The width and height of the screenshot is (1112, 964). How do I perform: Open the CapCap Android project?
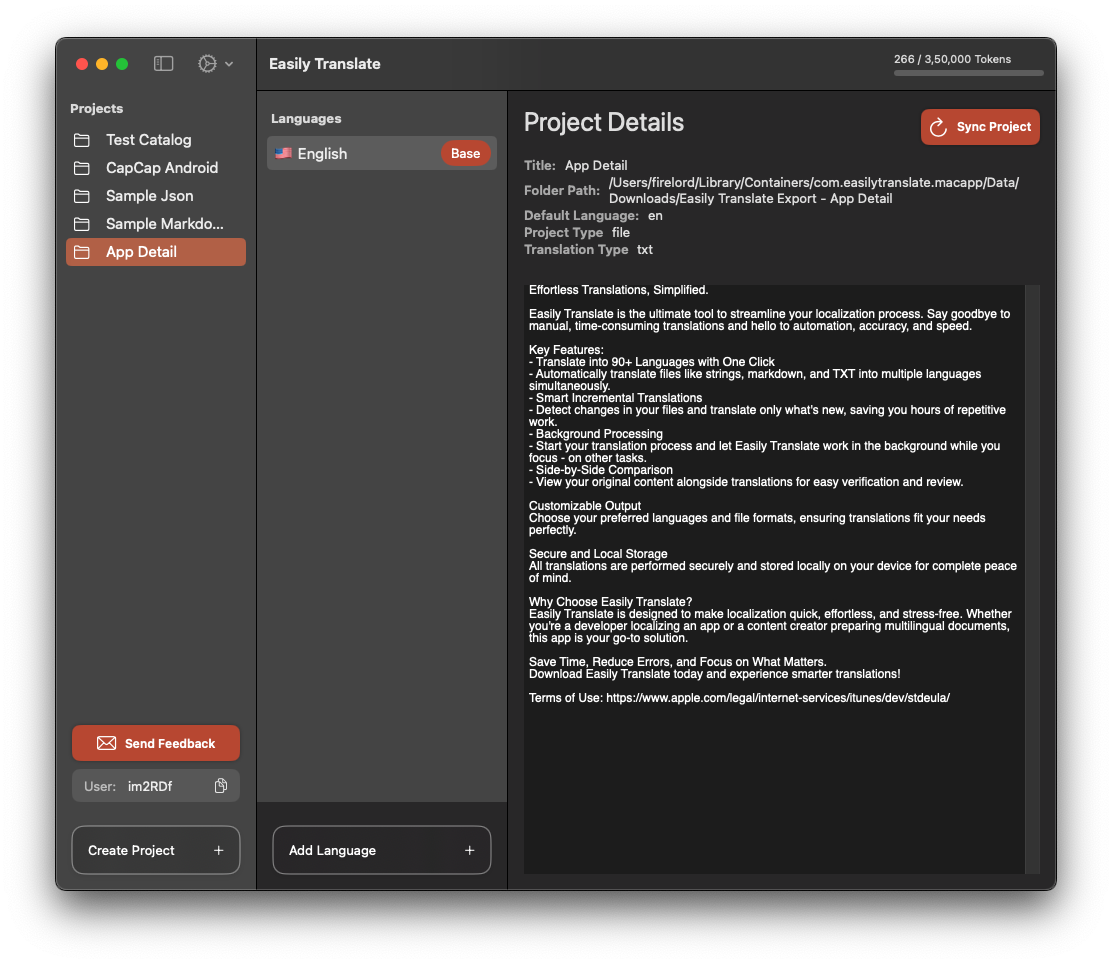click(x=161, y=168)
